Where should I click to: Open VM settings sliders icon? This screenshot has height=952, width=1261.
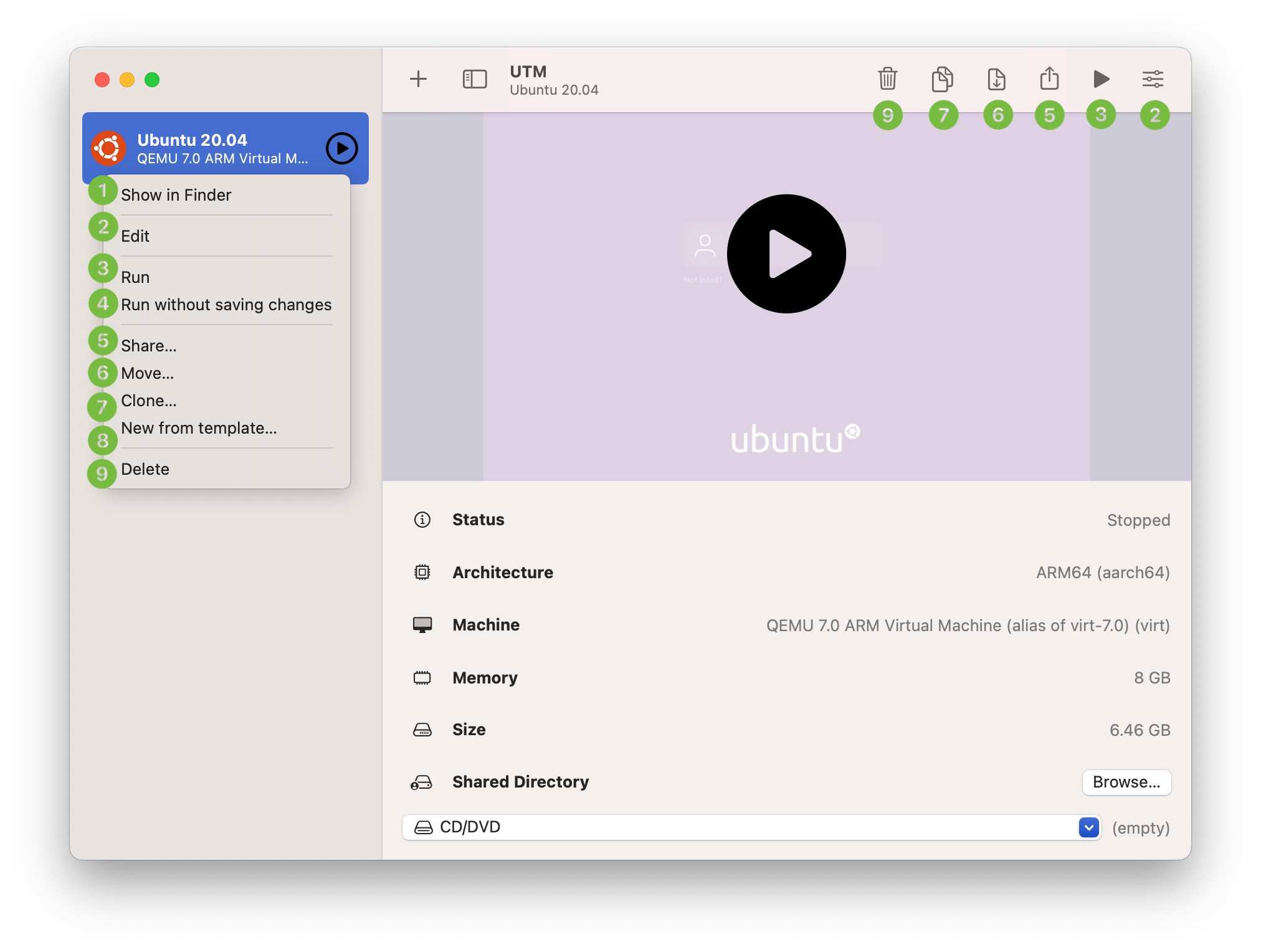tap(1153, 79)
